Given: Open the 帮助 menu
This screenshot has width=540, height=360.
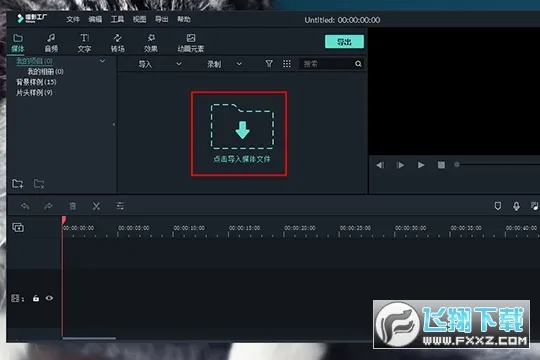Looking at the screenshot, I should (184, 19).
